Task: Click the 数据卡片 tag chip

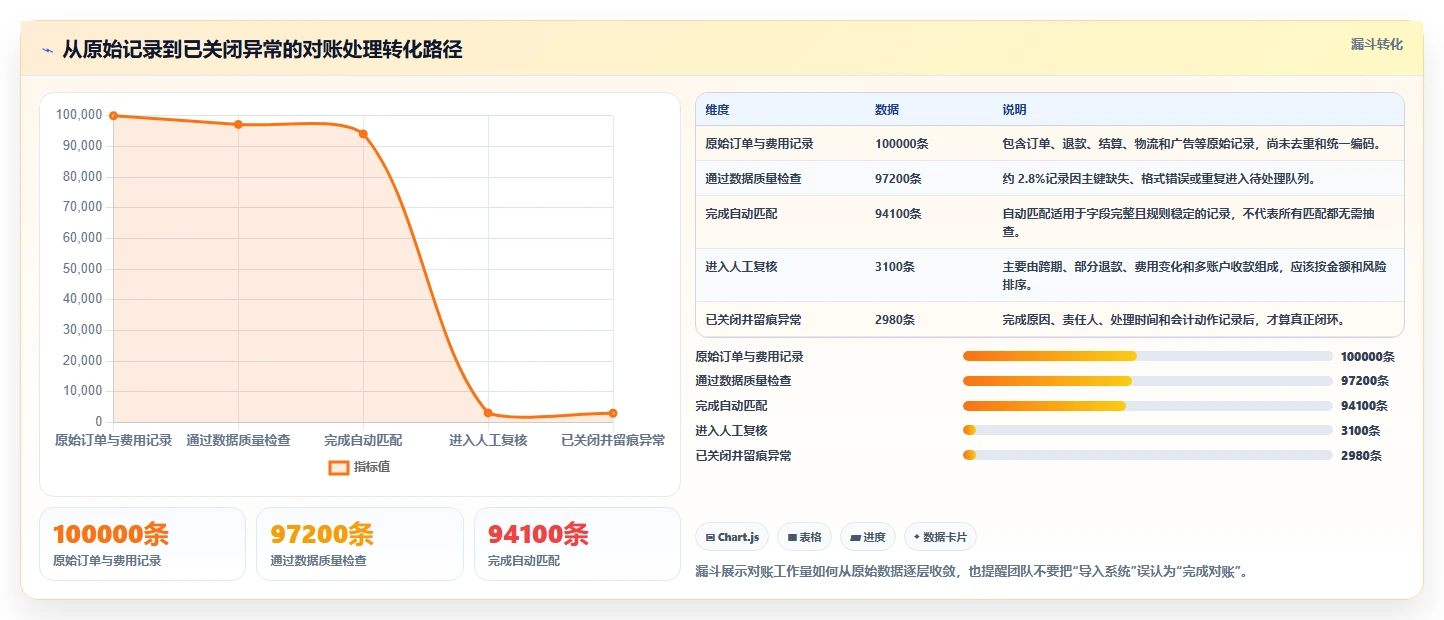Action: pos(941,537)
